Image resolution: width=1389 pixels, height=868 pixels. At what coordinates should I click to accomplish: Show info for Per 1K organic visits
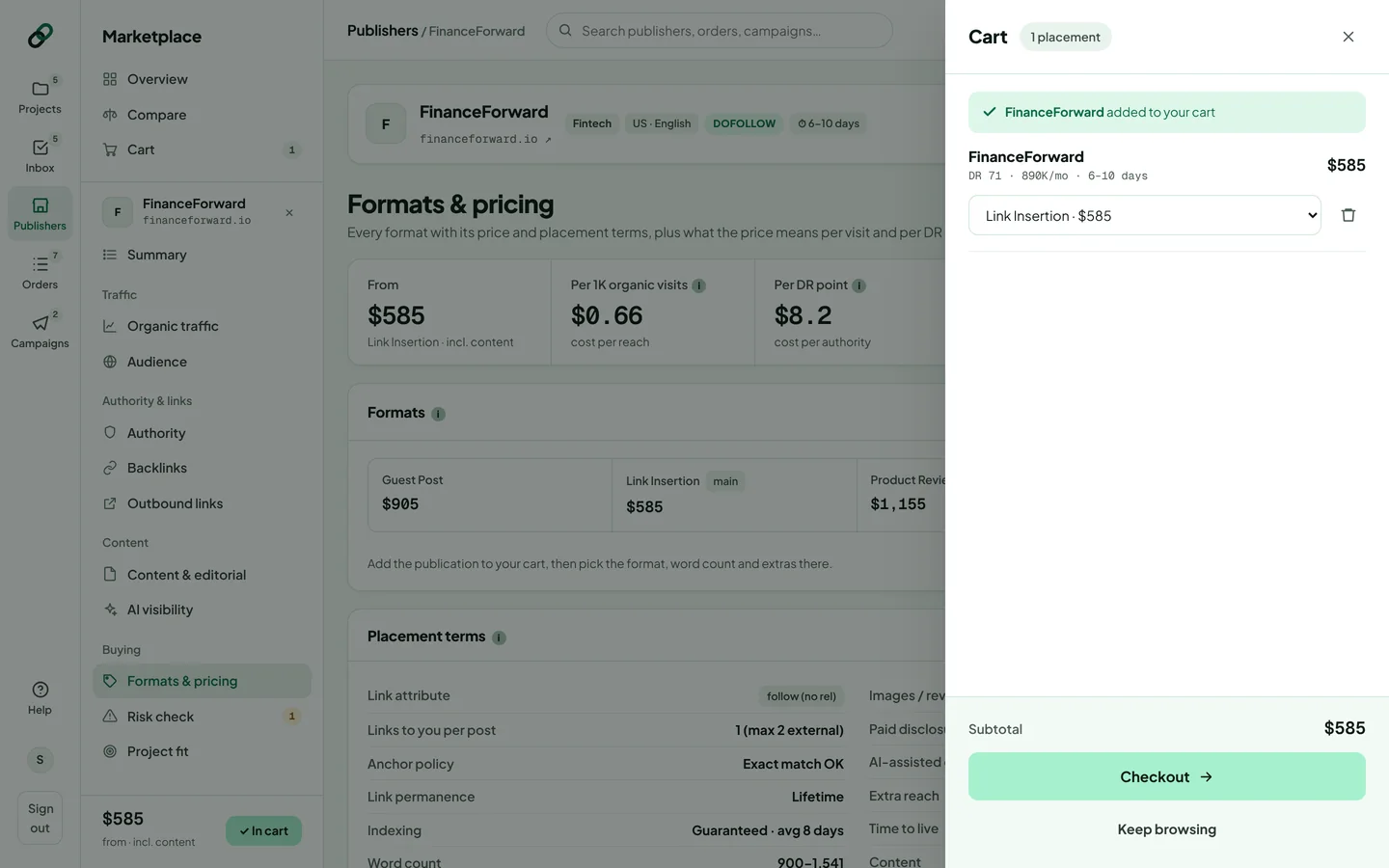tap(699, 285)
